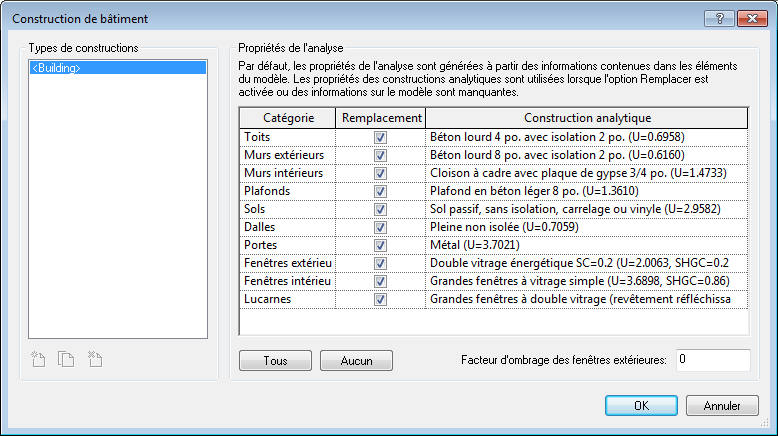Click the Construction analytique column header
Image resolution: width=778 pixels, height=436 pixels.
pos(587,118)
